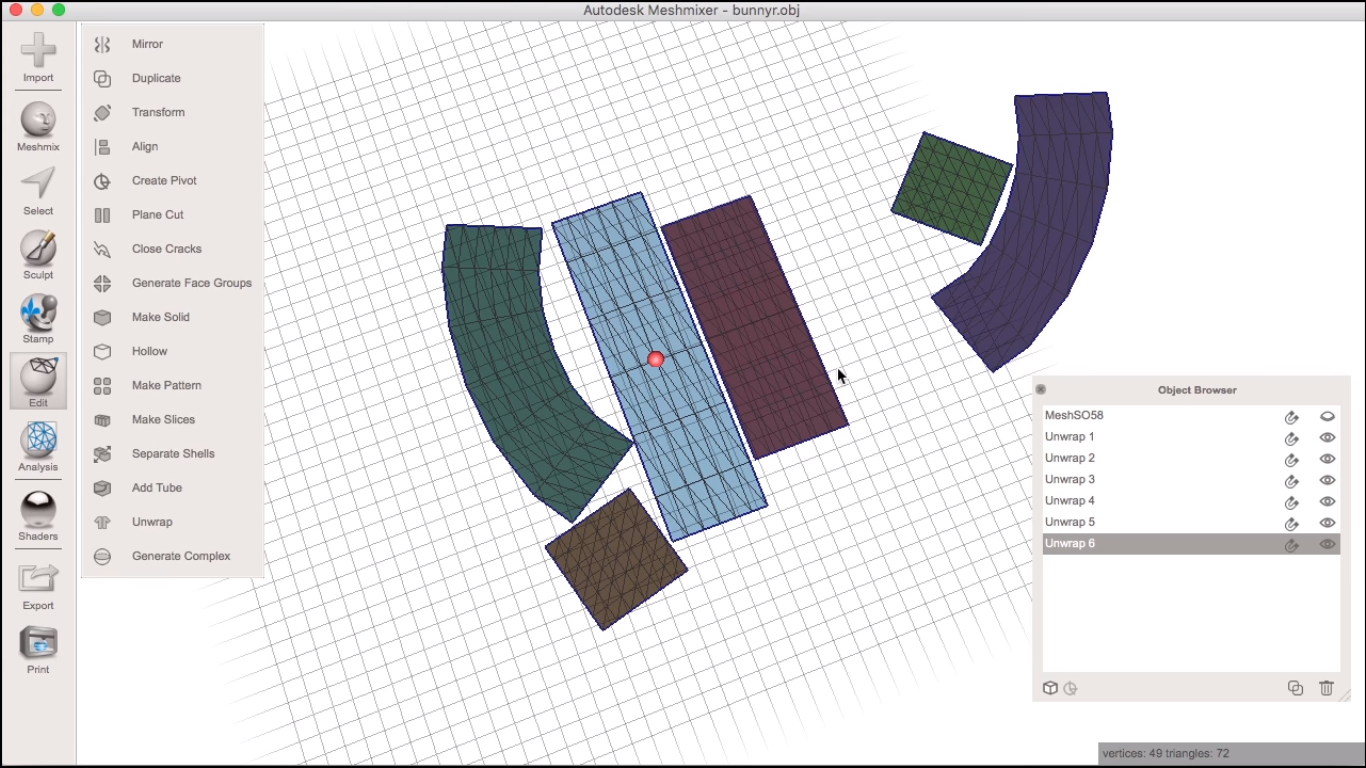Click the red pivot sphere in viewport
This screenshot has height=768, width=1366.
tap(655, 359)
